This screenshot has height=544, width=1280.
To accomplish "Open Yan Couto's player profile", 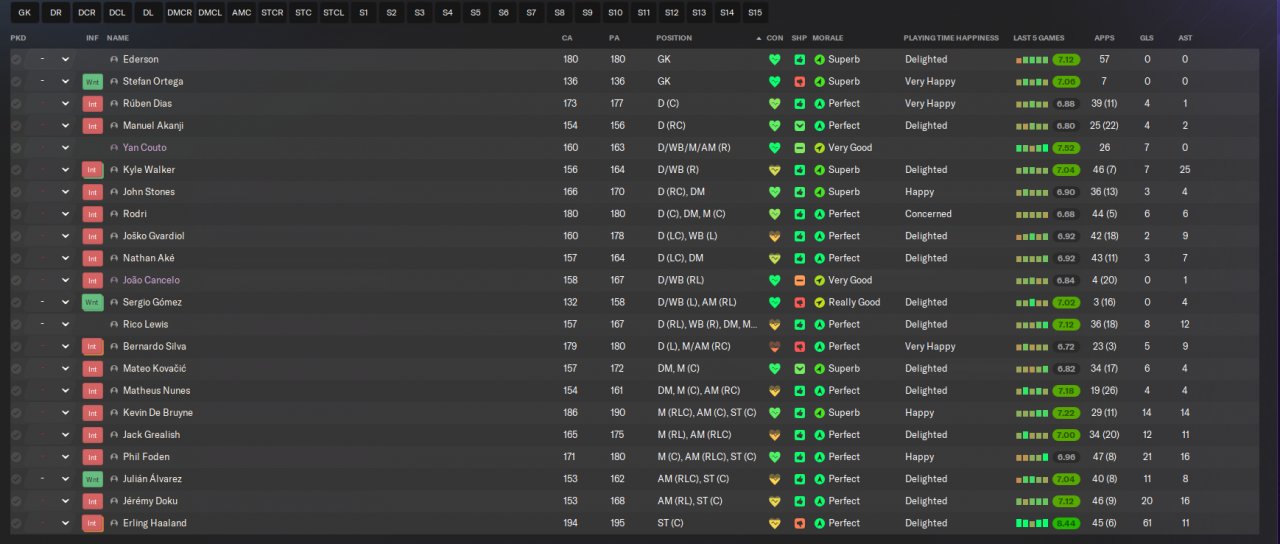I will point(147,147).
